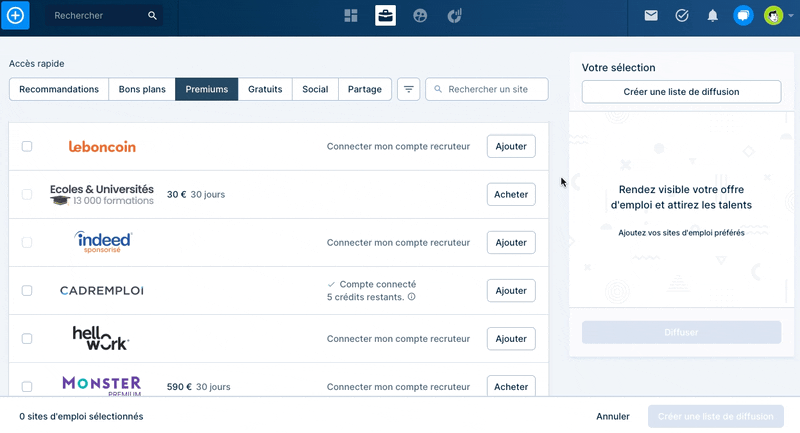This screenshot has height=433, width=800.
Task: Check the CADREMPLOI checkbox
Action: tap(27, 291)
